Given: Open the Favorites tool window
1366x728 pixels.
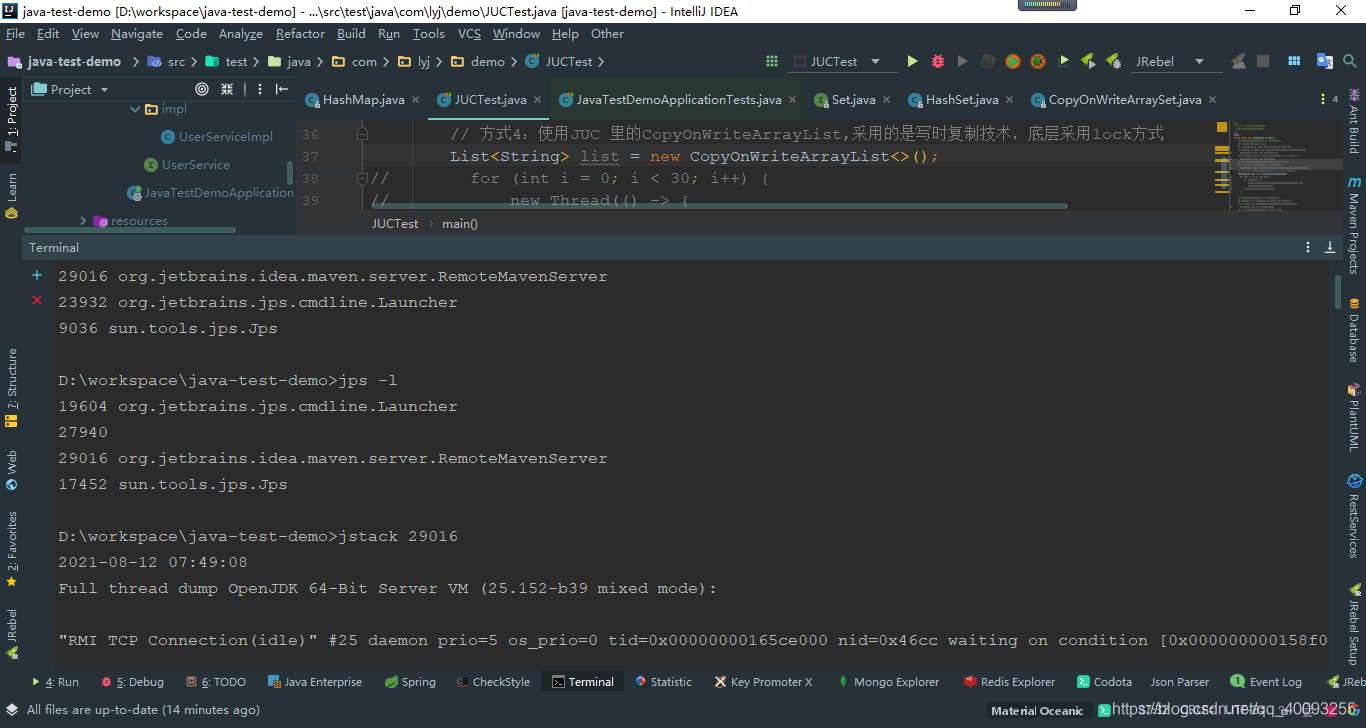Looking at the screenshot, I should (x=12, y=548).
